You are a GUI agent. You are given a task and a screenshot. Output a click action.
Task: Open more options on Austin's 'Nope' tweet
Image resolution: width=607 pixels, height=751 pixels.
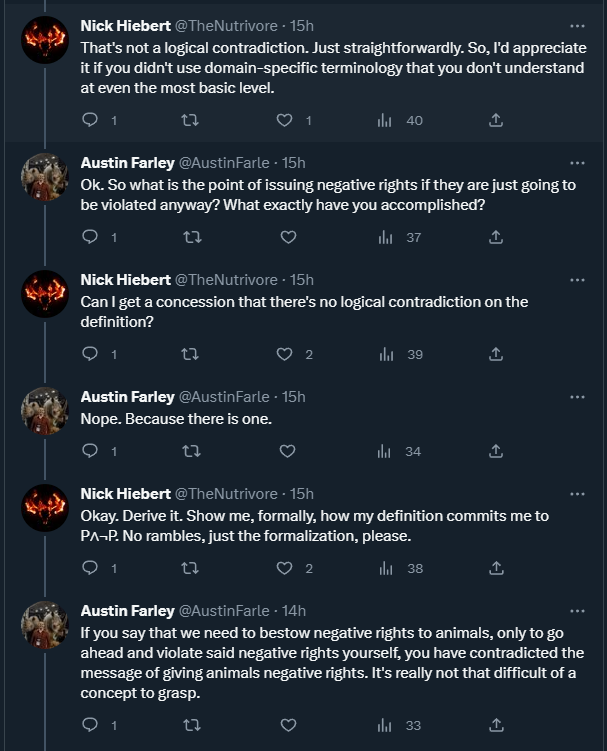tap(577, 396)
